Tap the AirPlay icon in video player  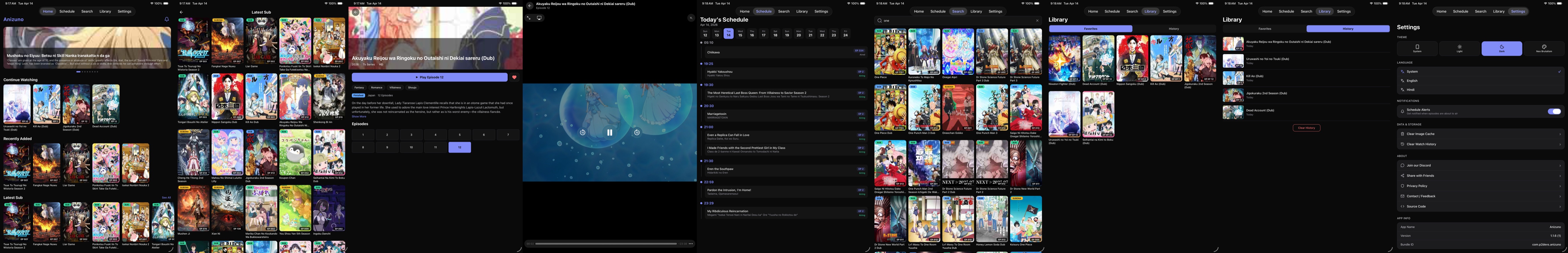[x=539, y=18]
